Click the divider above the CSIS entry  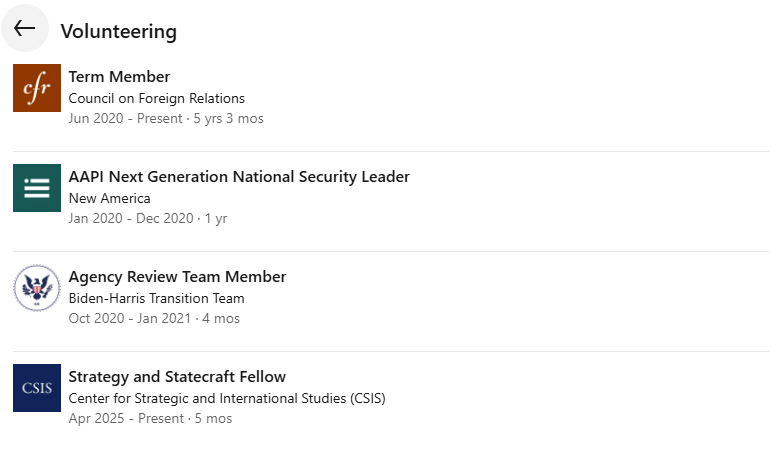[x=391, y=351]
